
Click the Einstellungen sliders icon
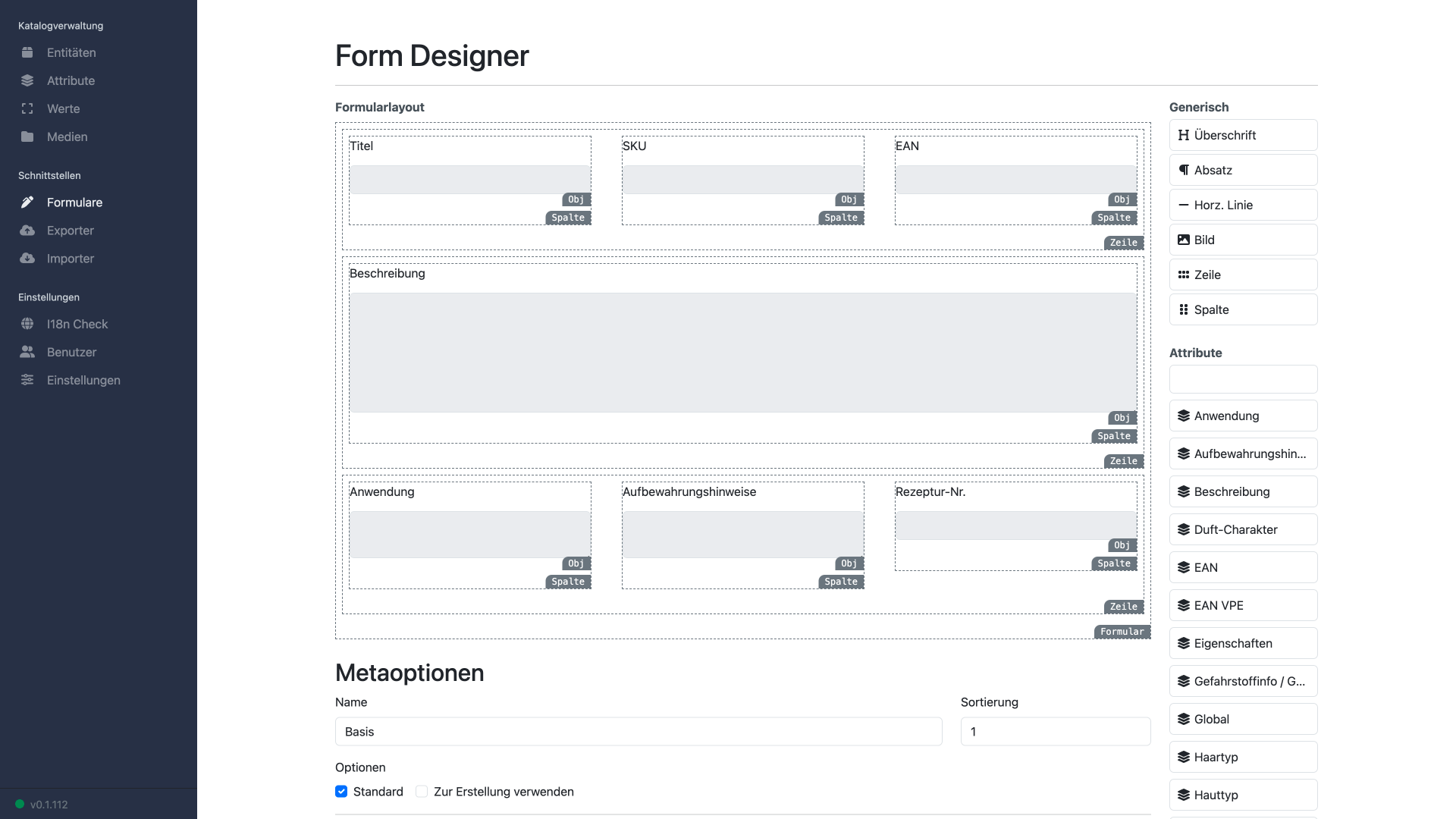[x=27, y=380]
